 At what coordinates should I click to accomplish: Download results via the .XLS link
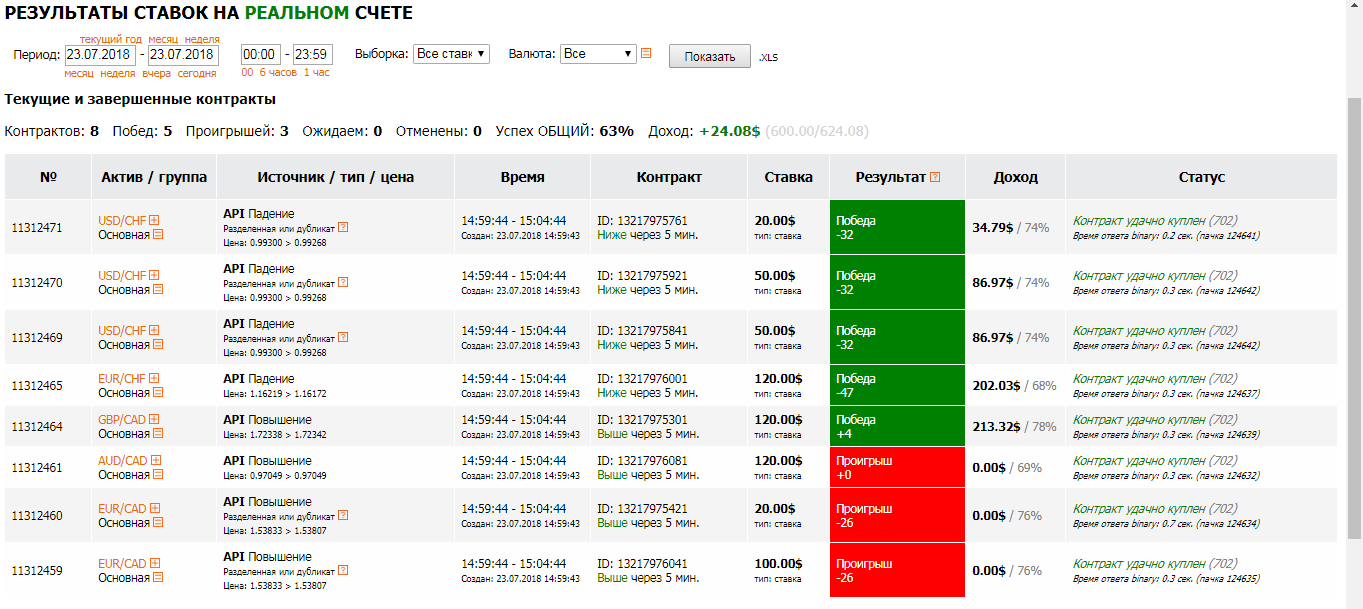coord(768,58)
